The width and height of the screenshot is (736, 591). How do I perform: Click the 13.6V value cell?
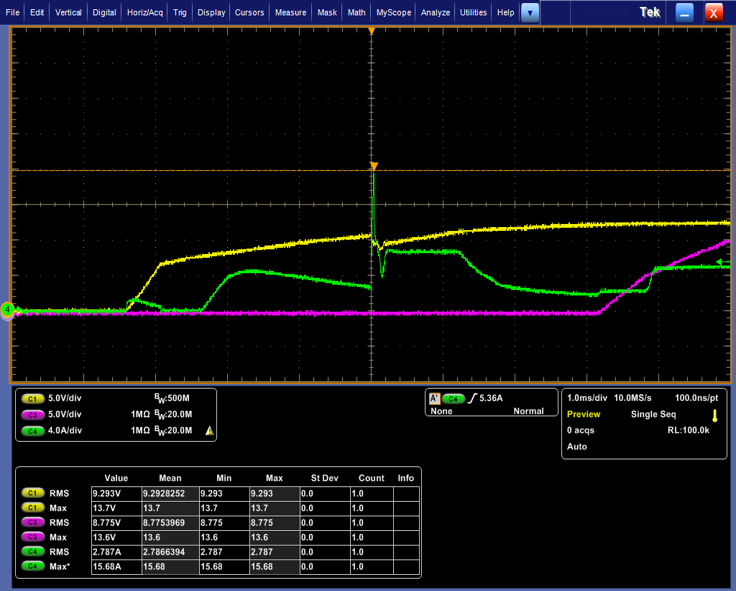pyautogui.click(x=116, y=537)
